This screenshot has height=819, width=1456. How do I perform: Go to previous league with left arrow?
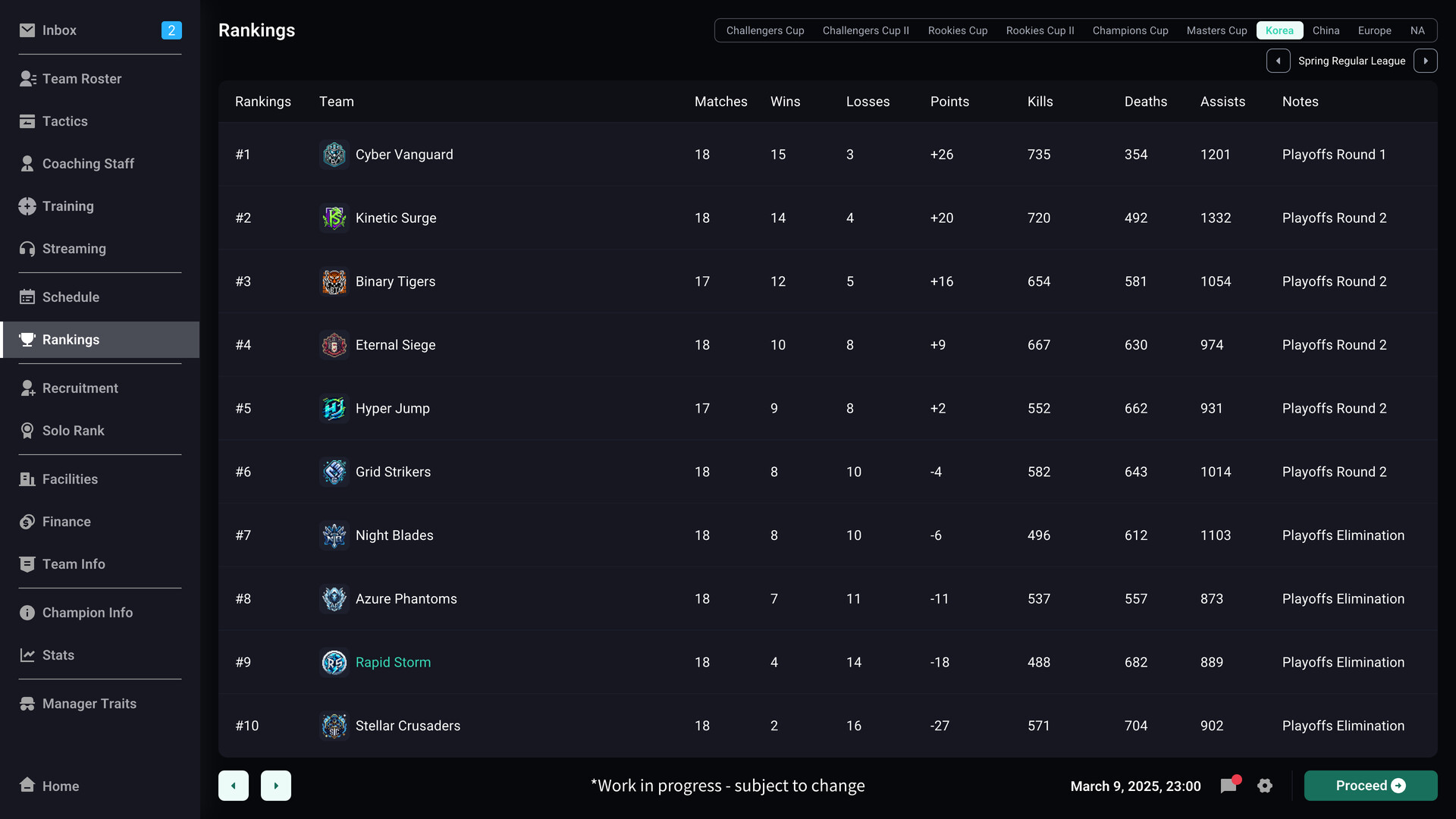(1279, 60)
